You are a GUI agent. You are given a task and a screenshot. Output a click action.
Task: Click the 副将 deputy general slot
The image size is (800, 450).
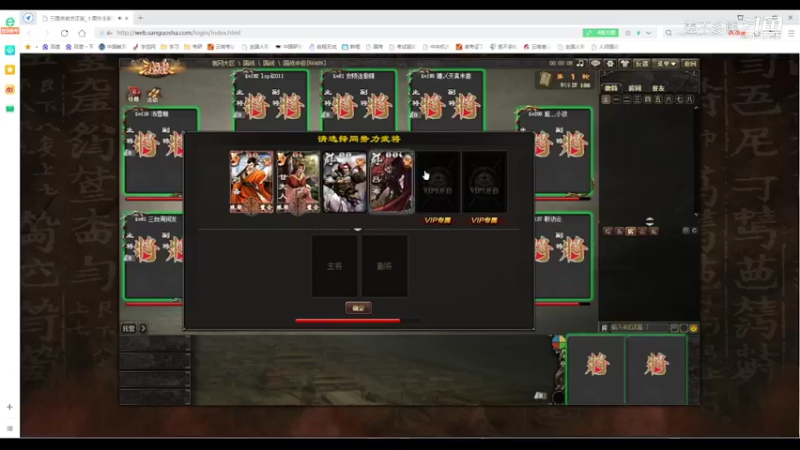(384, 266)
